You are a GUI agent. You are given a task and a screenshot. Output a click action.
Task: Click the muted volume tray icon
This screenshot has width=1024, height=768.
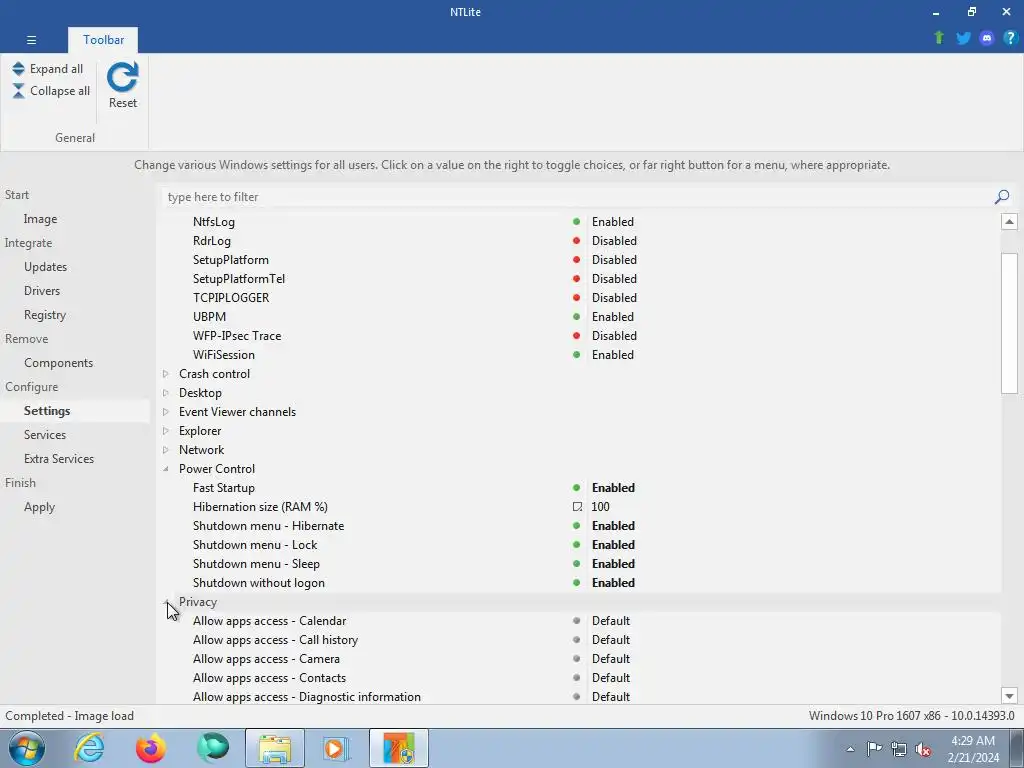coord(923,749)
